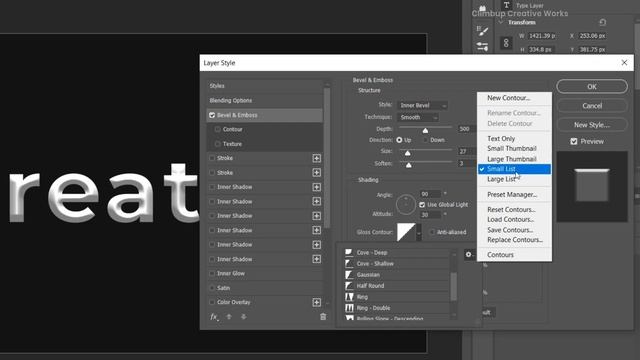Toggle the Use Global Light checkbox
640x360 pixels.
click(x=422, y=204)
